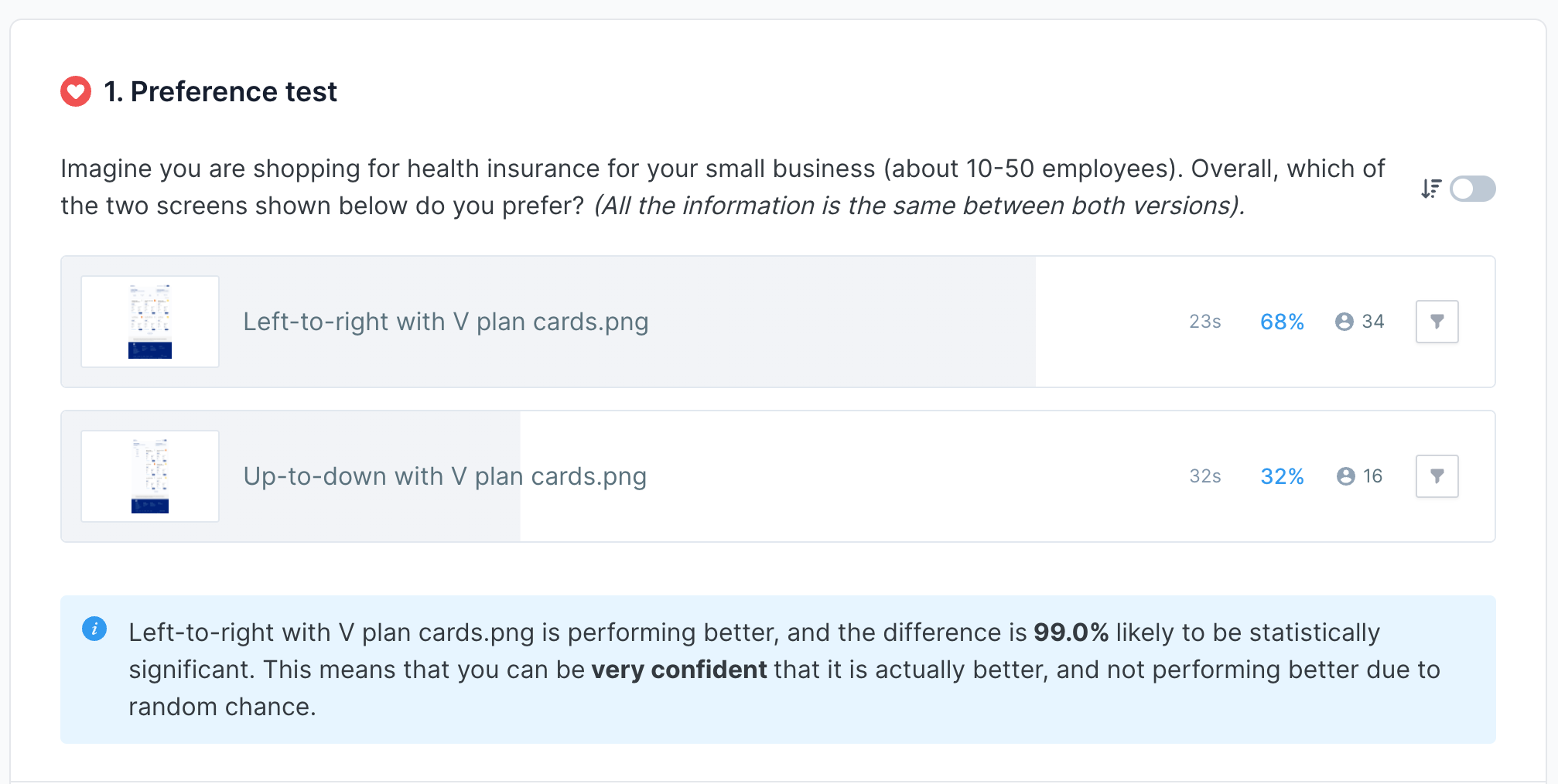Click the 32% preference percentage

(x=1282, y=476)
